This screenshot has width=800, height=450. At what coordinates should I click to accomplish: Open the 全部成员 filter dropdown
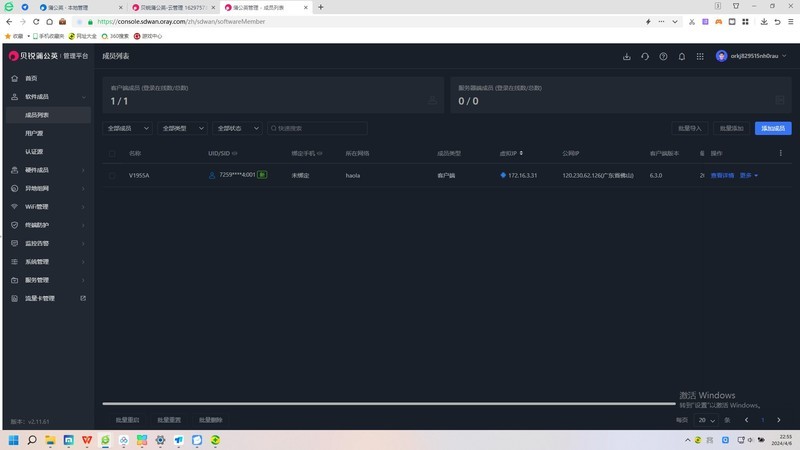coord(128,128)
